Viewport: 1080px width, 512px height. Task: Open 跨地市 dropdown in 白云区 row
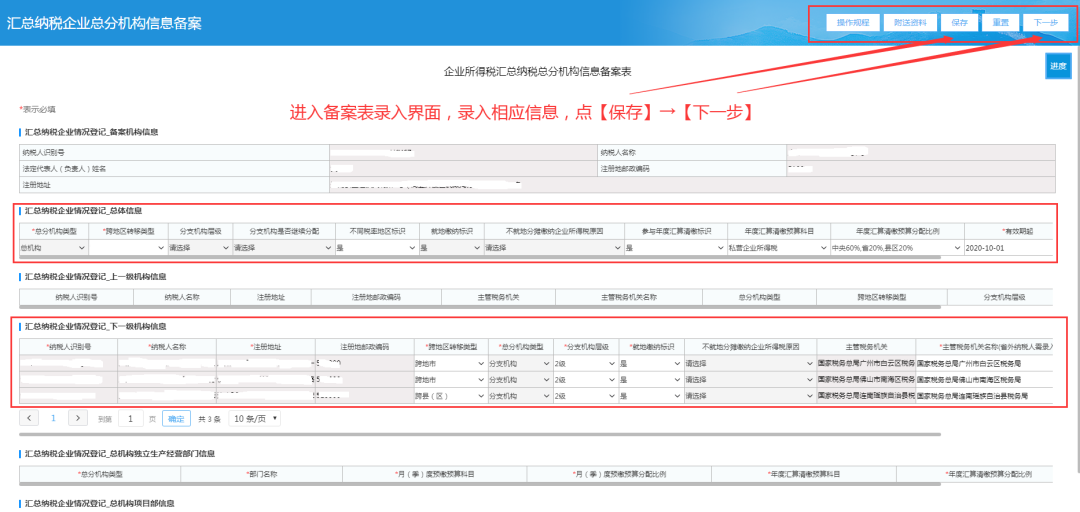pyautogui.click(x=450, y=363)
